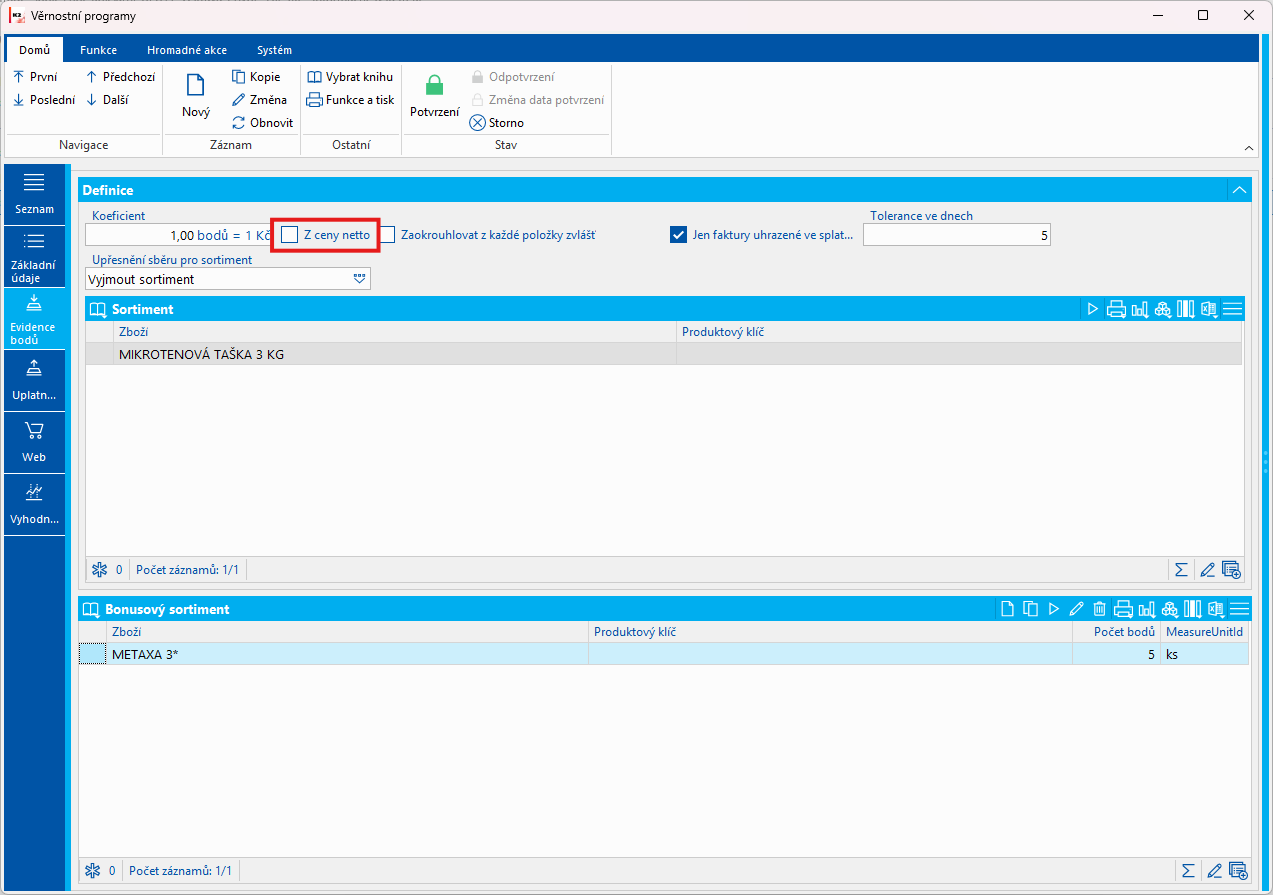Click the Potvrzení lock icon
The width and height of the screenshot is (1273, 895).
[434, 86]
